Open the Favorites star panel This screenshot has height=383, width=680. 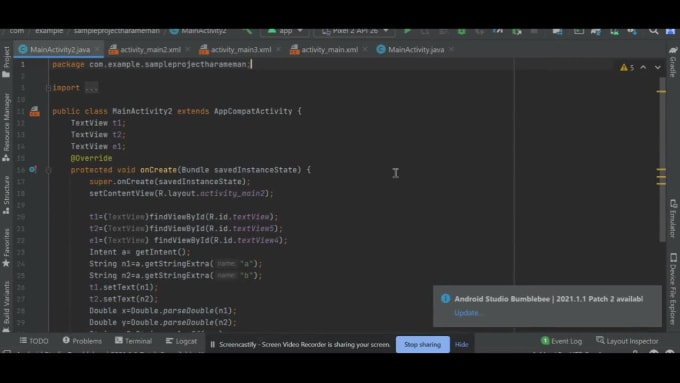click(x=6, y=248)
